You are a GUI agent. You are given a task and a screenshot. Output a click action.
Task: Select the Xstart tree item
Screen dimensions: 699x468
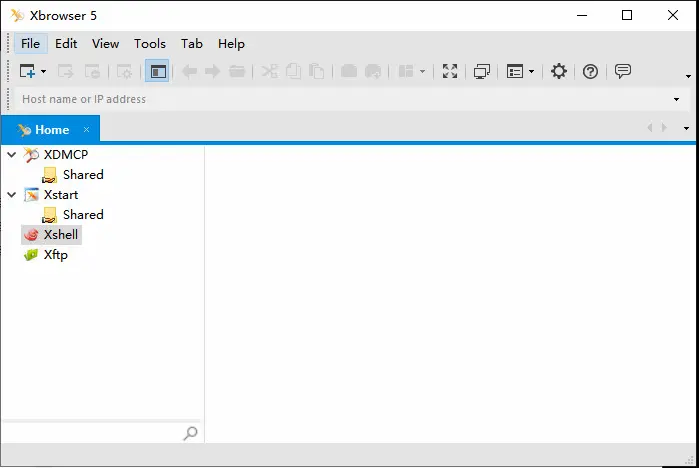click(61, 195)
